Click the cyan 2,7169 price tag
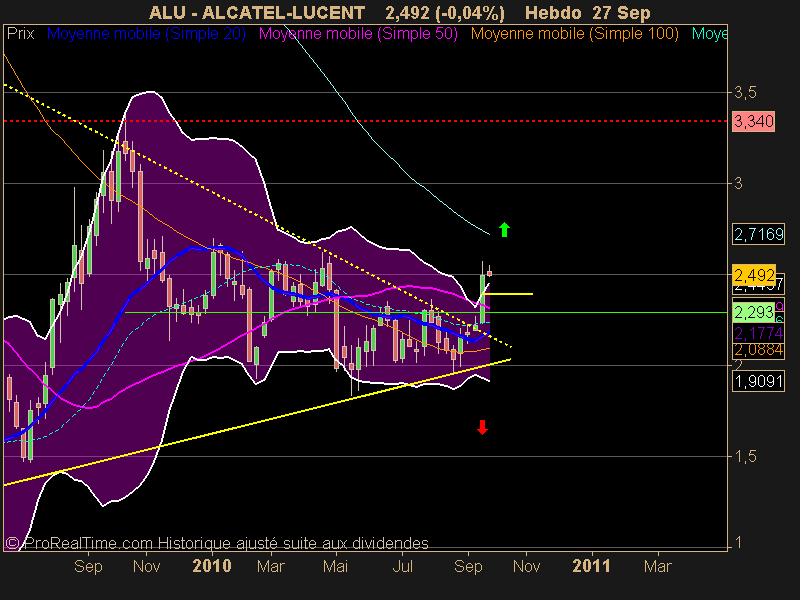 tap(759, 234)
